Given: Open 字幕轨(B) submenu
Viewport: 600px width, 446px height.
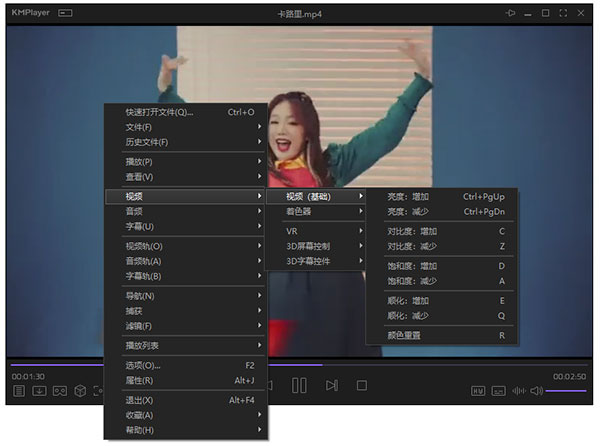Looking at the screenshot, I should 186,276.
